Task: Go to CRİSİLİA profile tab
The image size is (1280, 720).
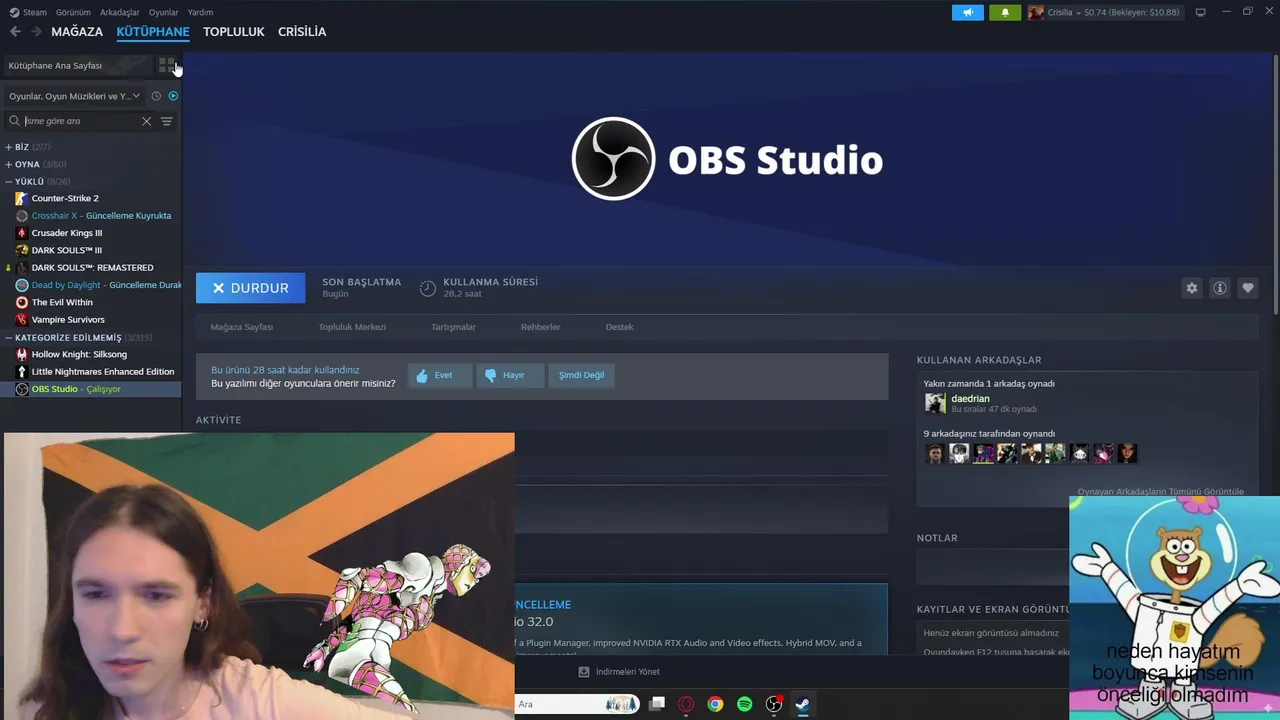Action: coord(302,32)
